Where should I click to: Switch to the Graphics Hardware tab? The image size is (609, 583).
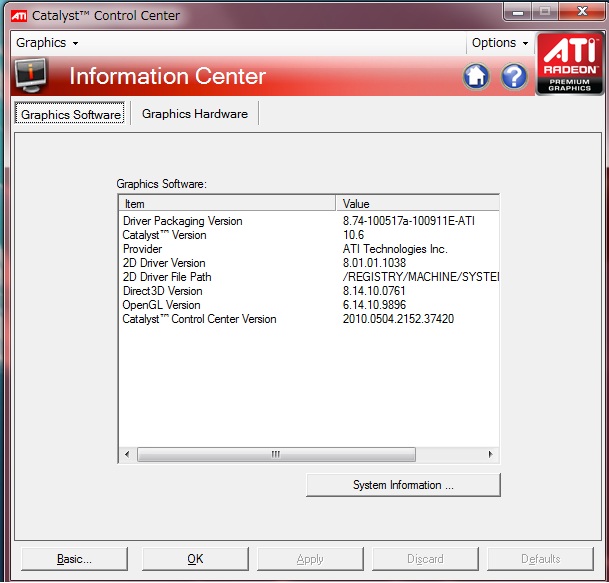194,114
